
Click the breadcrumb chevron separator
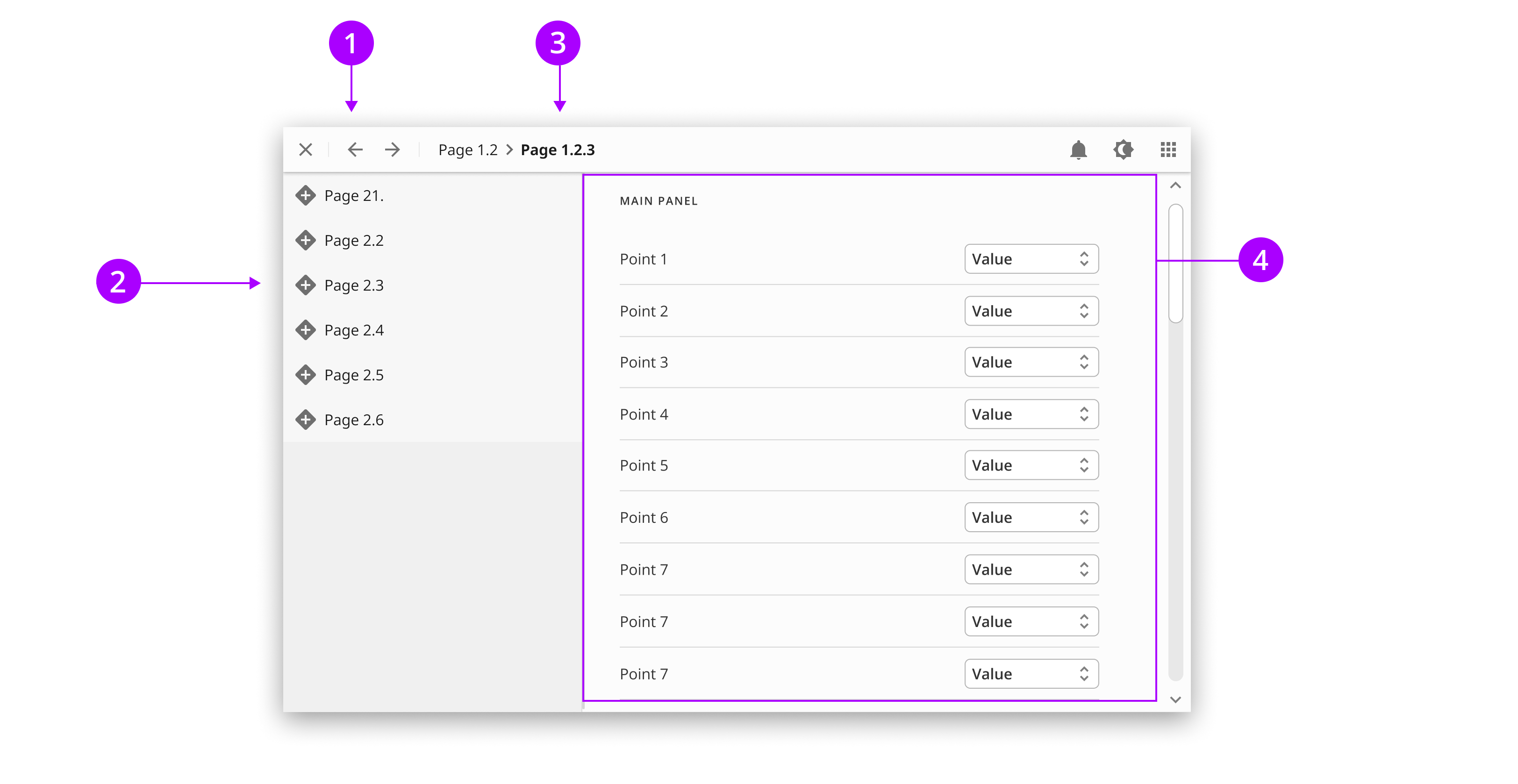click(509, 150)
